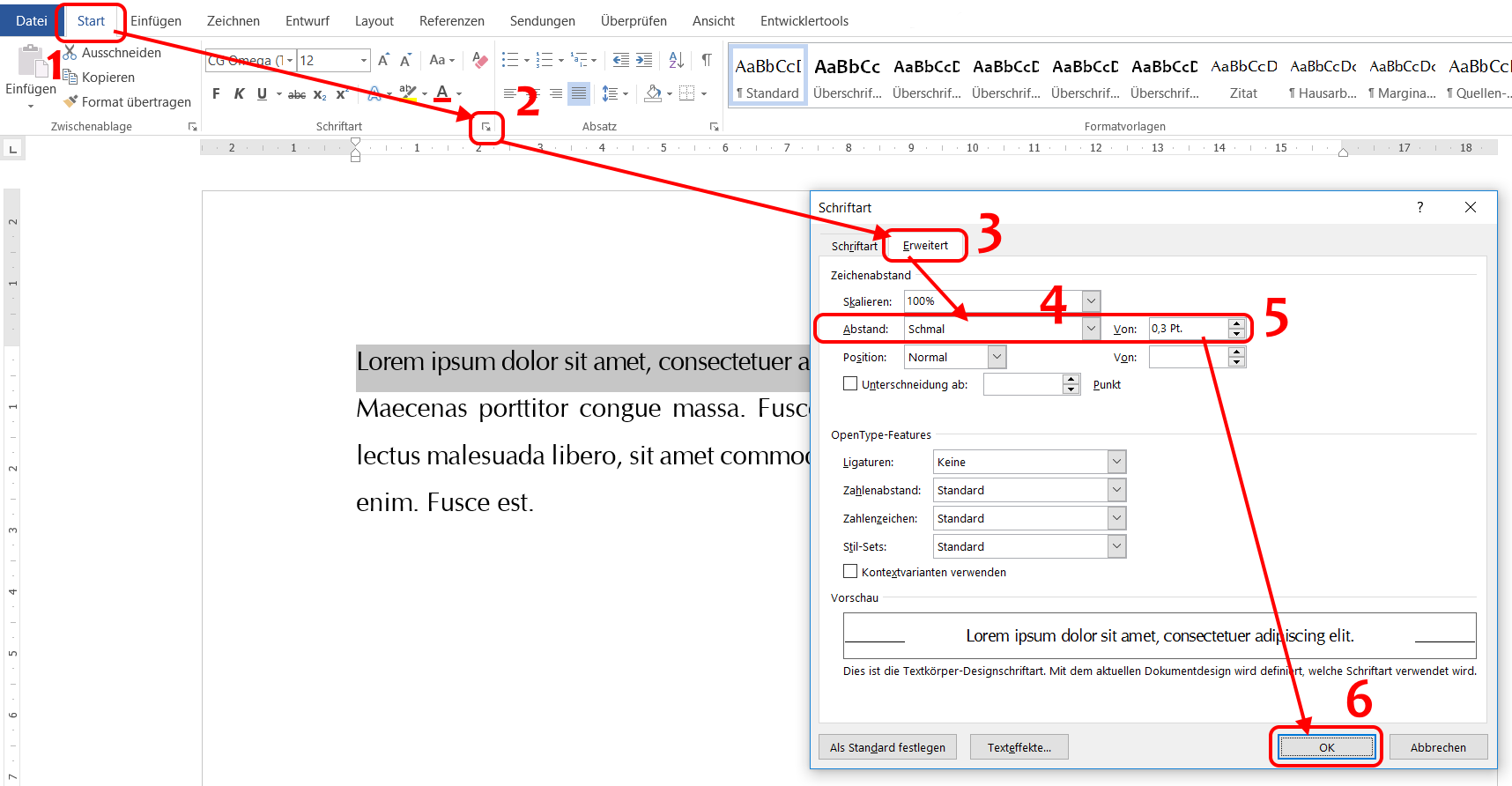Apply bold with the F button
Screen dimensions: 1512x786
pos(217,93)
